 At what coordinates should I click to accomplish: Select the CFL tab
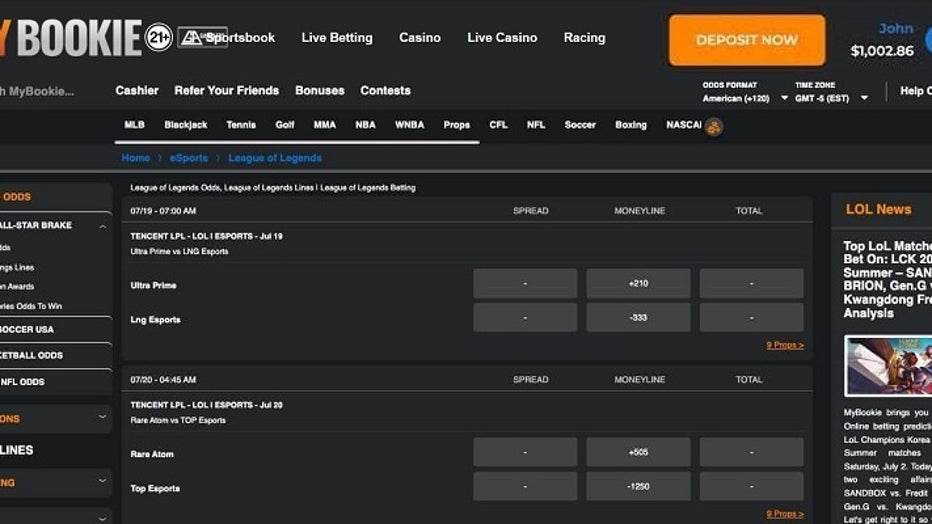[498, 125]
